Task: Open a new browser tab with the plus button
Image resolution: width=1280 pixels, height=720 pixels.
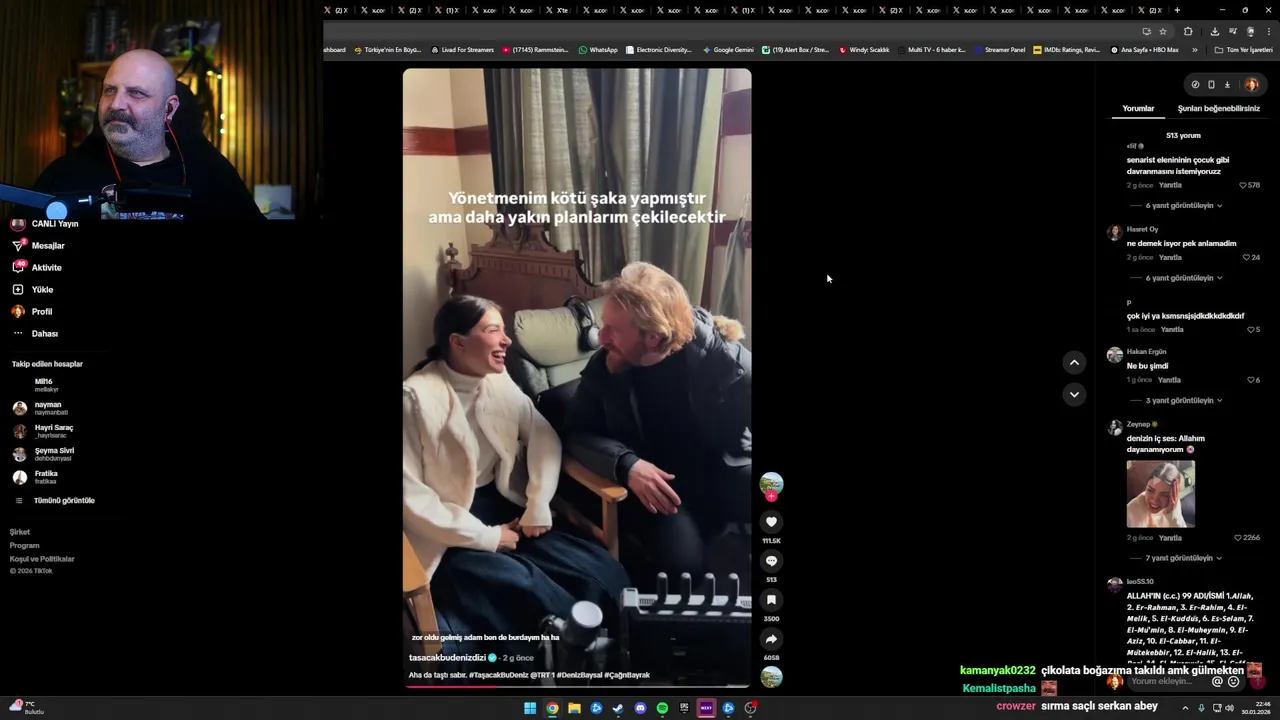Action: [1177, 10]
